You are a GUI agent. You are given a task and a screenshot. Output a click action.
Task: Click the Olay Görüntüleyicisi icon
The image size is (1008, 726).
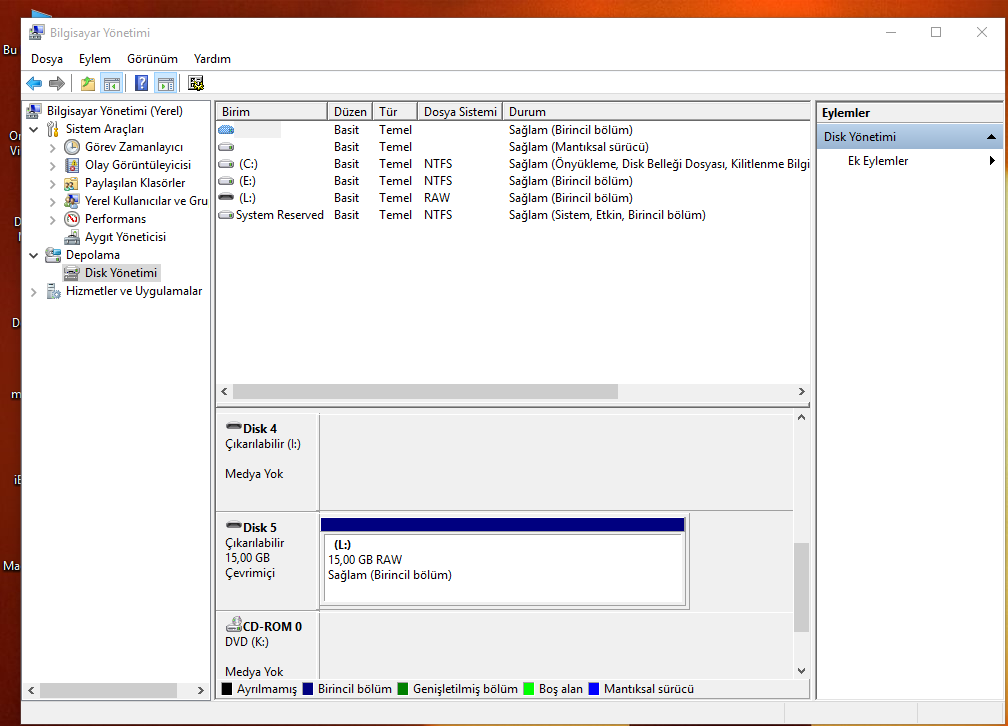tap(72, 165)
